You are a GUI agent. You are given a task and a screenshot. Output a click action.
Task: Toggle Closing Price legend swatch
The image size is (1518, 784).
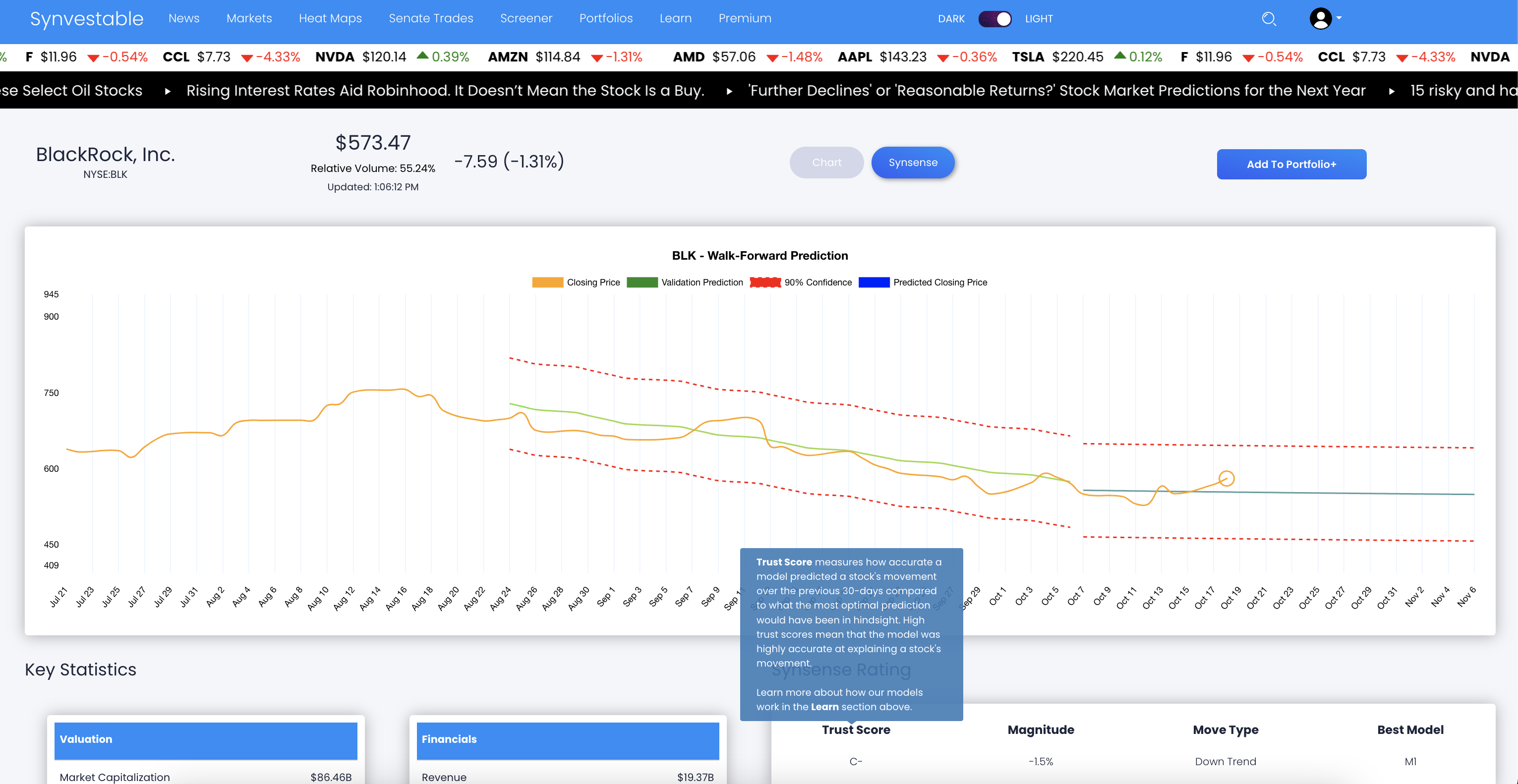click(547, 283)
